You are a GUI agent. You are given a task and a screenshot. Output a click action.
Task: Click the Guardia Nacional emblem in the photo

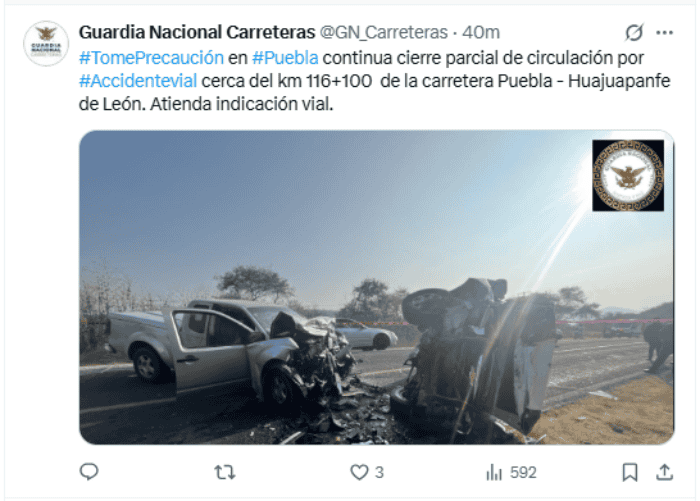[628, 175]
